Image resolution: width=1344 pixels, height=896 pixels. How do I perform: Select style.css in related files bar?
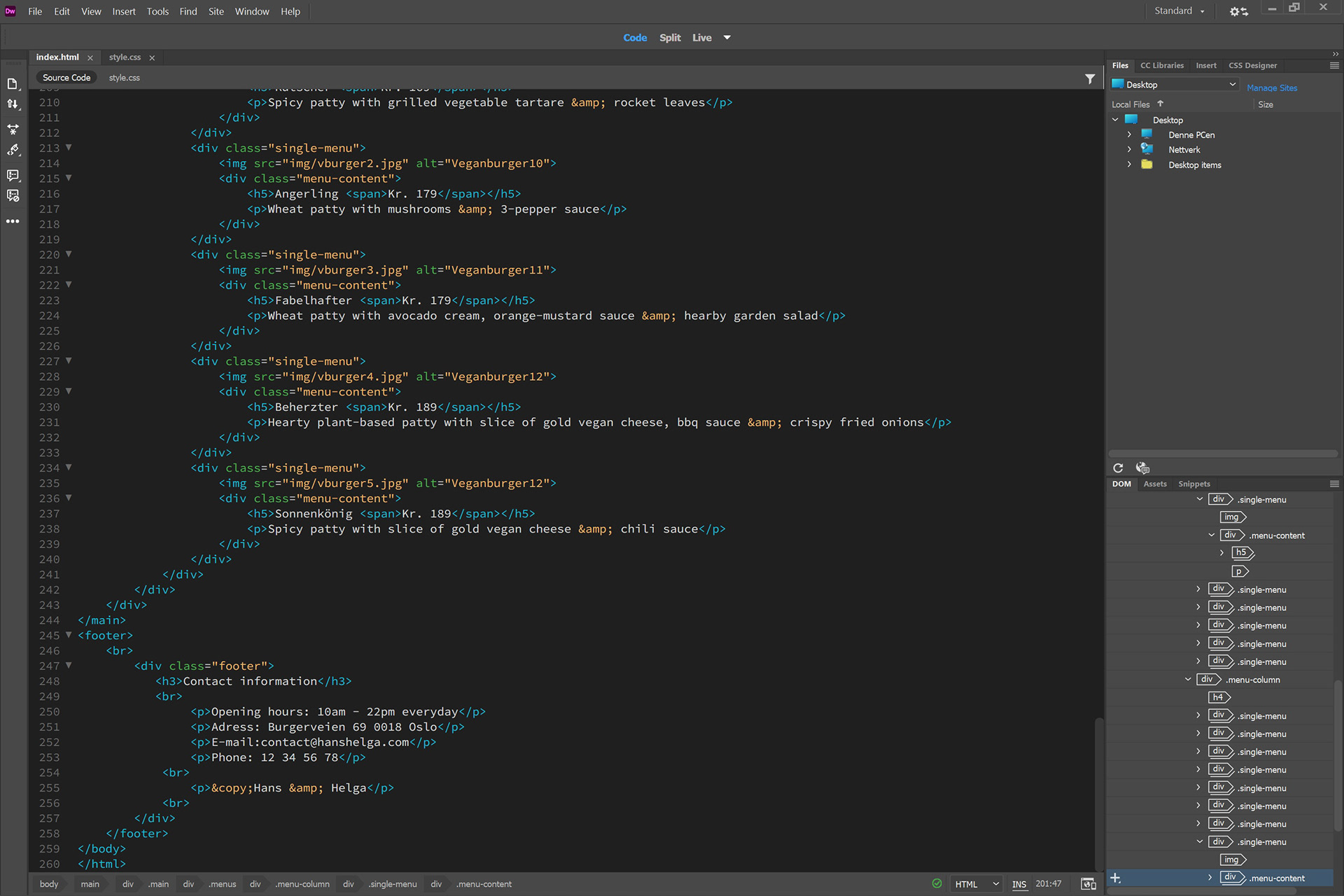[125, 78]
